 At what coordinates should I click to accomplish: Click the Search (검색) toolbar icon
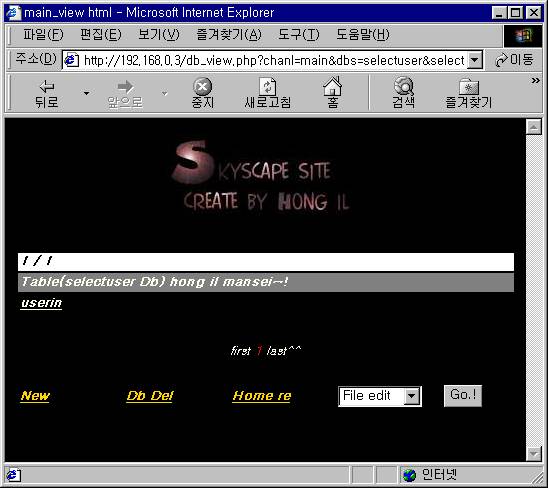click(404, 86)
